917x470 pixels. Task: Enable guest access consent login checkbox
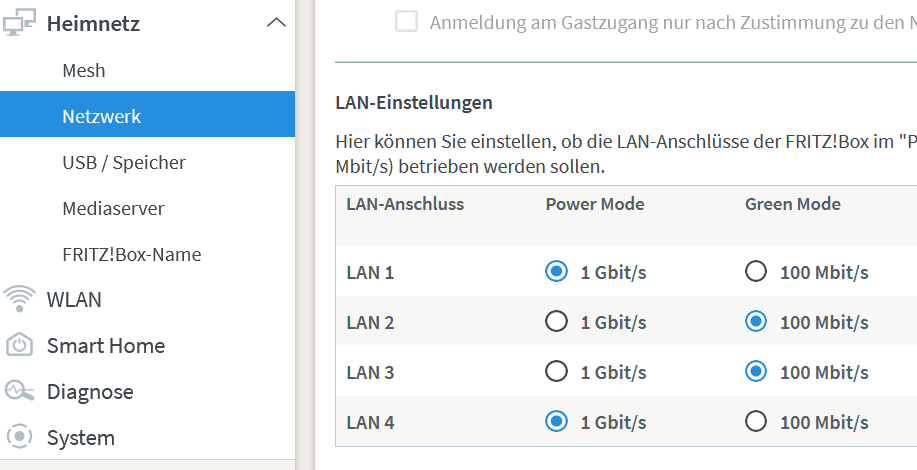[x=406, y=22]
